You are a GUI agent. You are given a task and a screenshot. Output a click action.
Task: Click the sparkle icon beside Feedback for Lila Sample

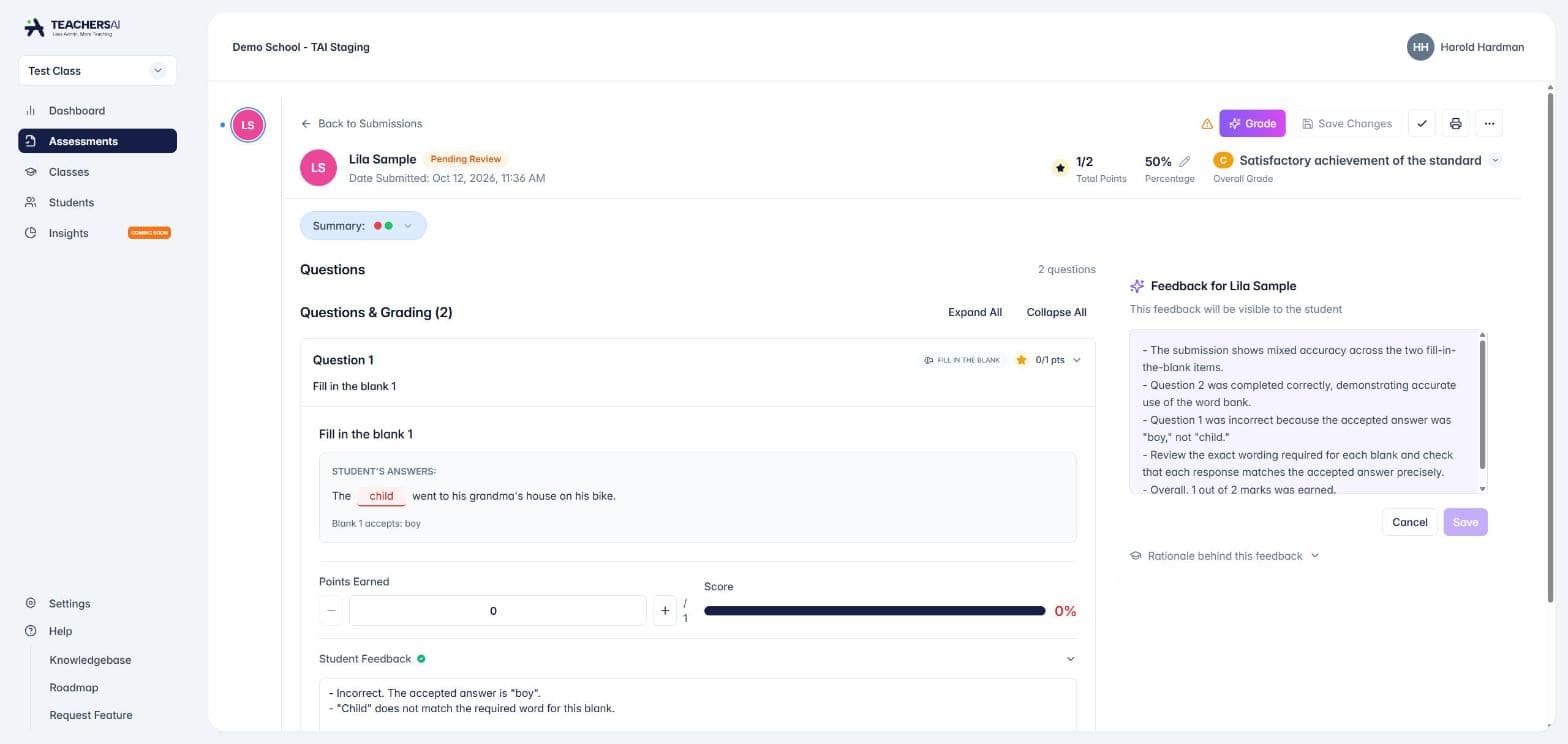click(x=1137, y=286)
